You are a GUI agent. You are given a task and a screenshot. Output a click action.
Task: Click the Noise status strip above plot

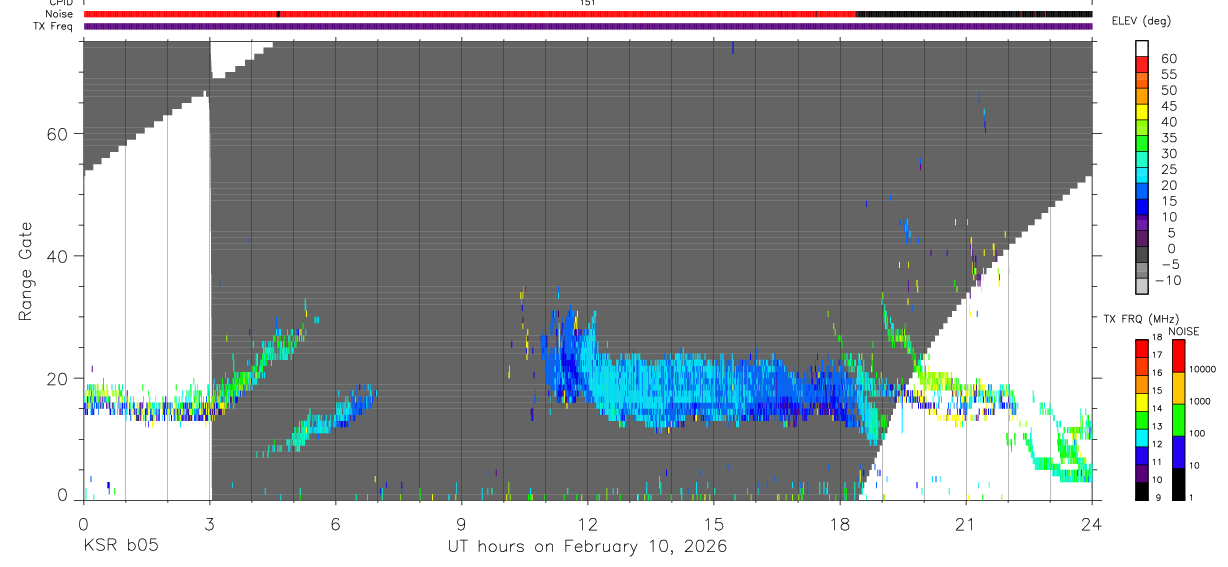[x=588, y=14]
